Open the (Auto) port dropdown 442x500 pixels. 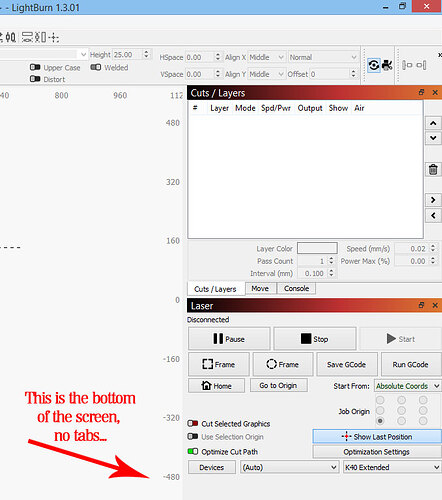click(289, 467)
